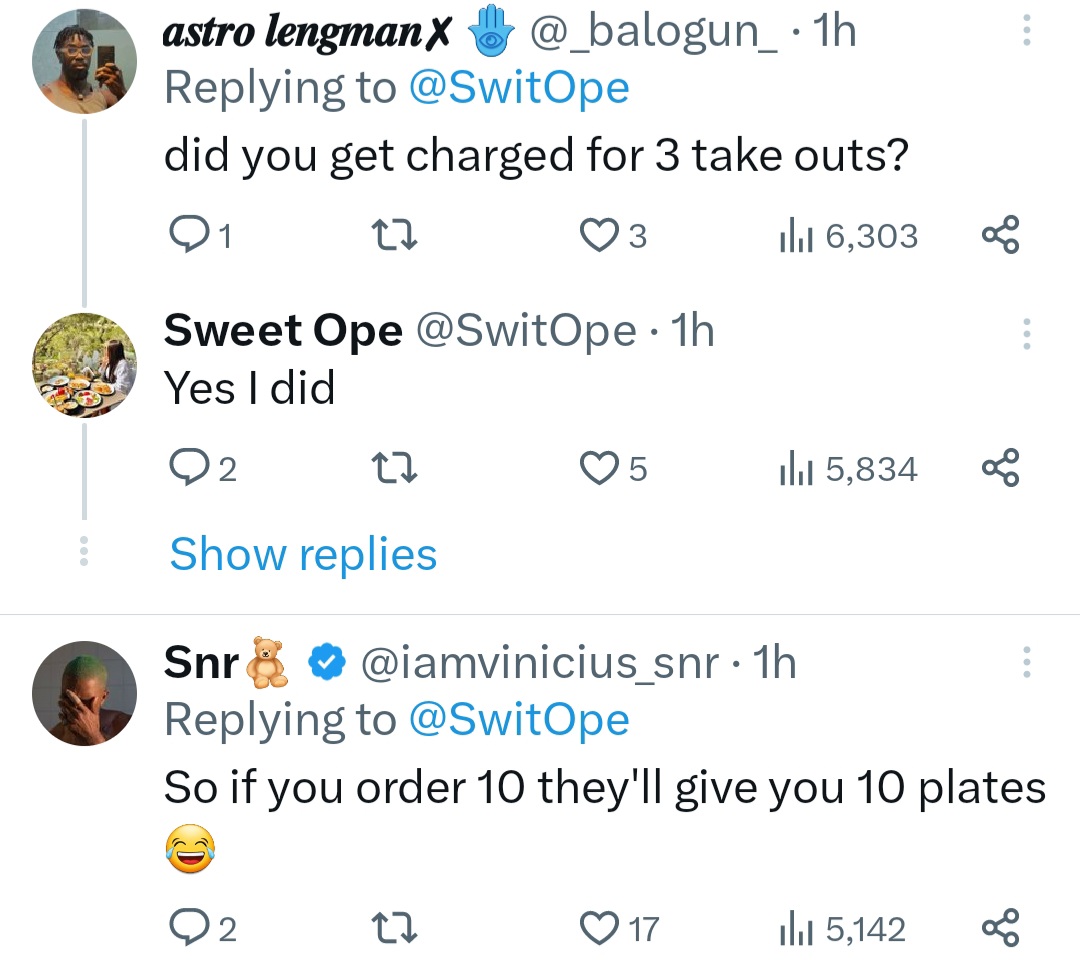Open the share icon on Snr's tweet
Viewport: 1080px width, 960px height.
click(x=1000, y=928)
